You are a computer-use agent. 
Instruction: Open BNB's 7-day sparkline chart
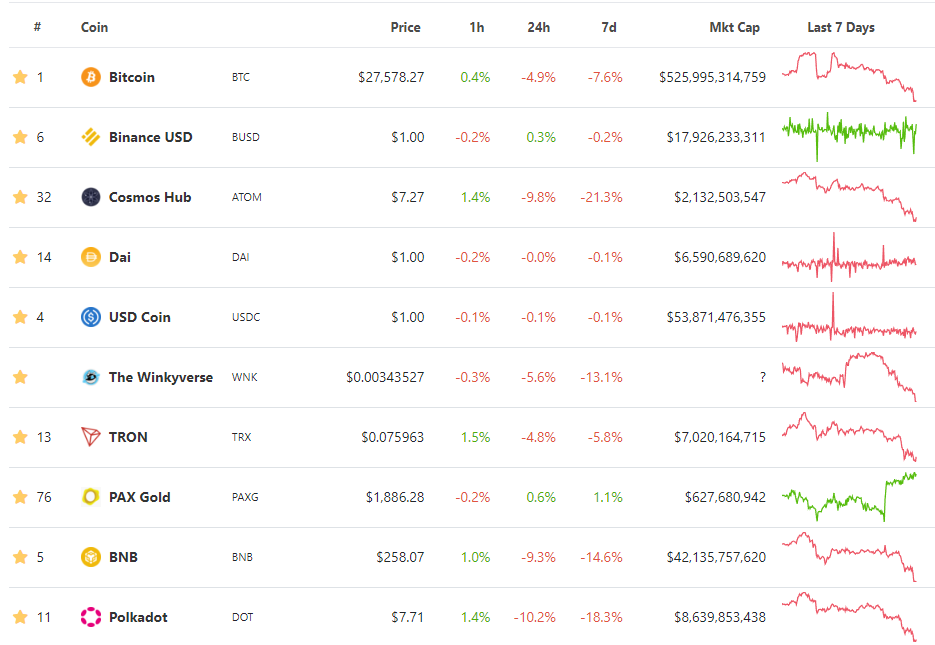tap(849, 557)
